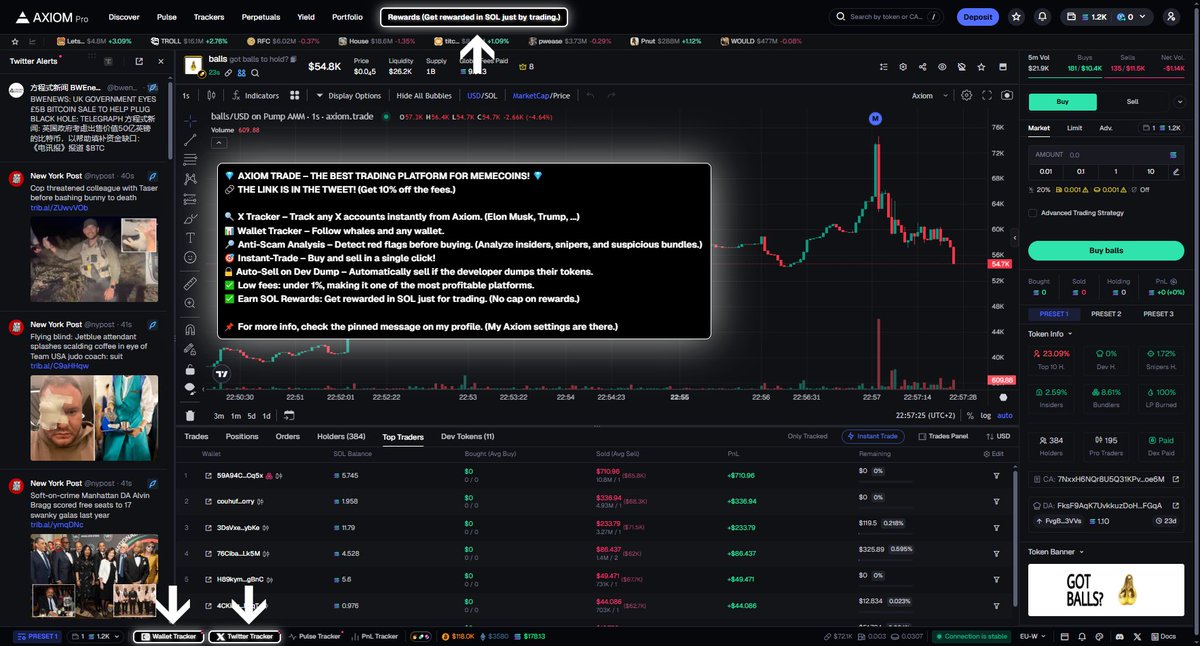Screen dimensions: 1200x646
Task: Open token hexagon settings icon
Action: [x=903, y=67]
